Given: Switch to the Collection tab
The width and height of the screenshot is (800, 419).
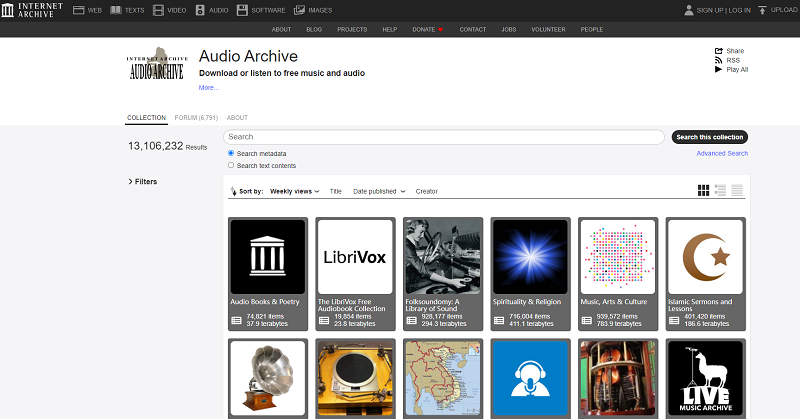Looking at the screenshot, I should coord(146,118).
